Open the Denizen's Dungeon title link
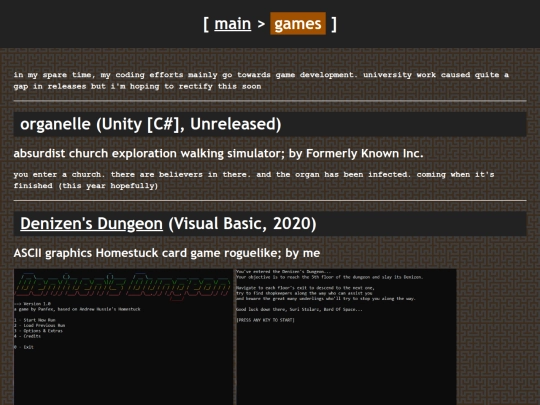 [91, 224]
